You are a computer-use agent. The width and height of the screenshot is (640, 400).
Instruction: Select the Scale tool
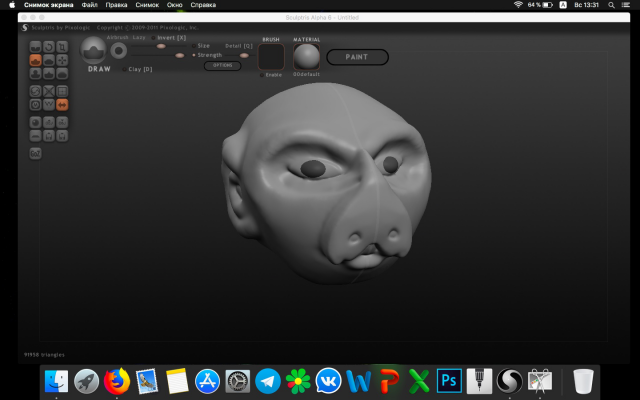point(62,47)
